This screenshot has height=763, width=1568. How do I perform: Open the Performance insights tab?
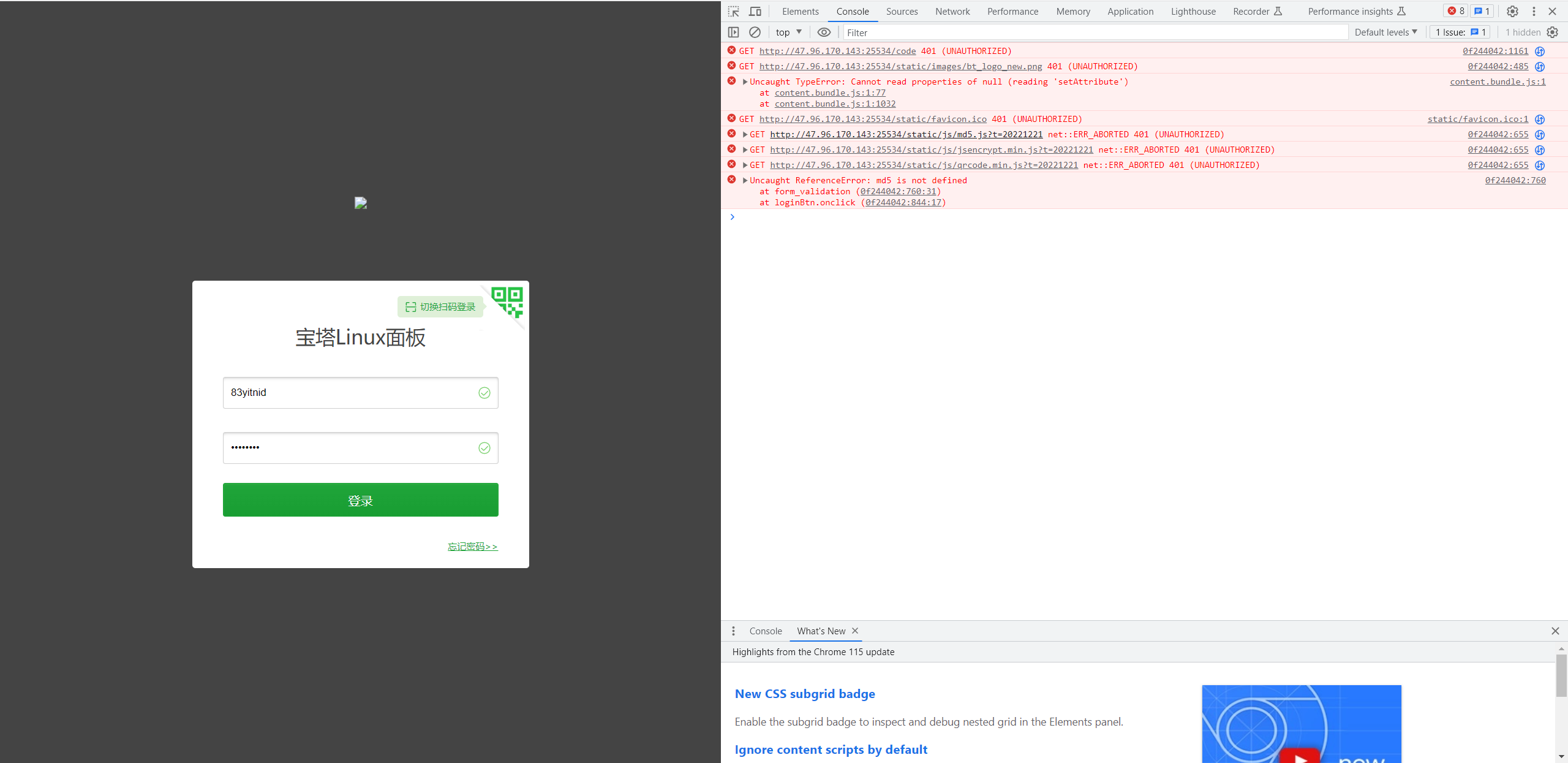point(1357,11)
